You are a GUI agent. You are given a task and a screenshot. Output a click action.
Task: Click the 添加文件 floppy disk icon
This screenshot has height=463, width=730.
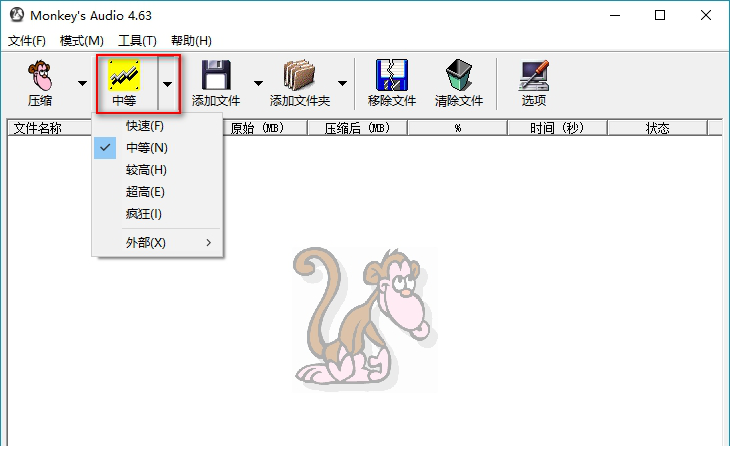[217, 77]
